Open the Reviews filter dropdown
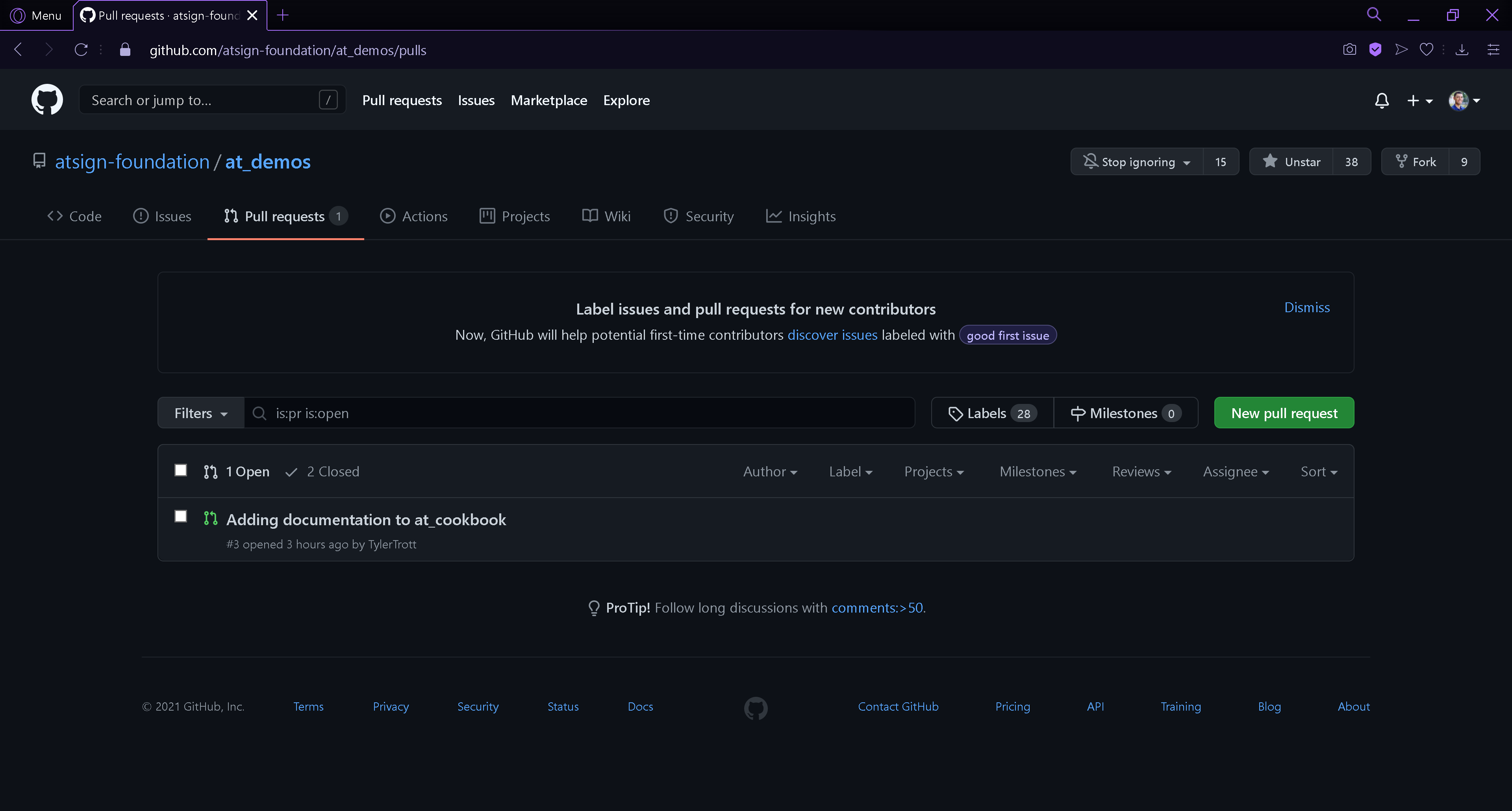 pyautogui.click(x=1141, y=471)
